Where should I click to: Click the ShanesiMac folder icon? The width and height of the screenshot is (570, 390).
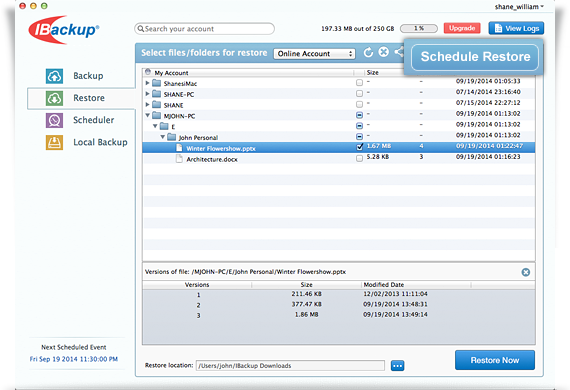coord(157,83)
